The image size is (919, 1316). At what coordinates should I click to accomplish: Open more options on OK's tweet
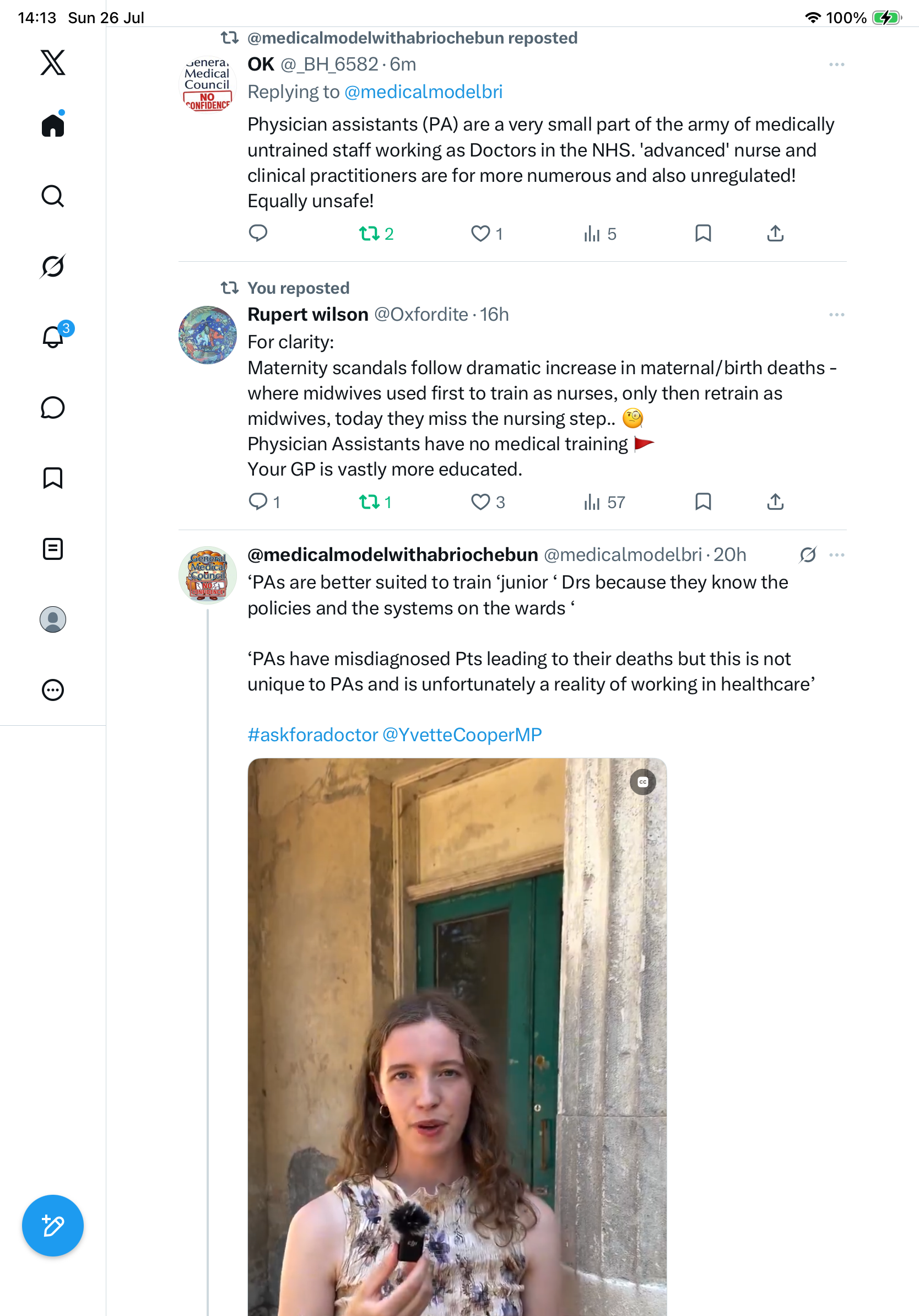pyautogui.click(x=836, y=65)
